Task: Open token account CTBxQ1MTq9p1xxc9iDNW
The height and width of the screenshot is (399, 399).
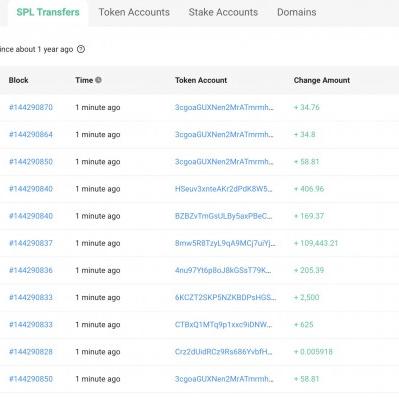Action: 223,325
